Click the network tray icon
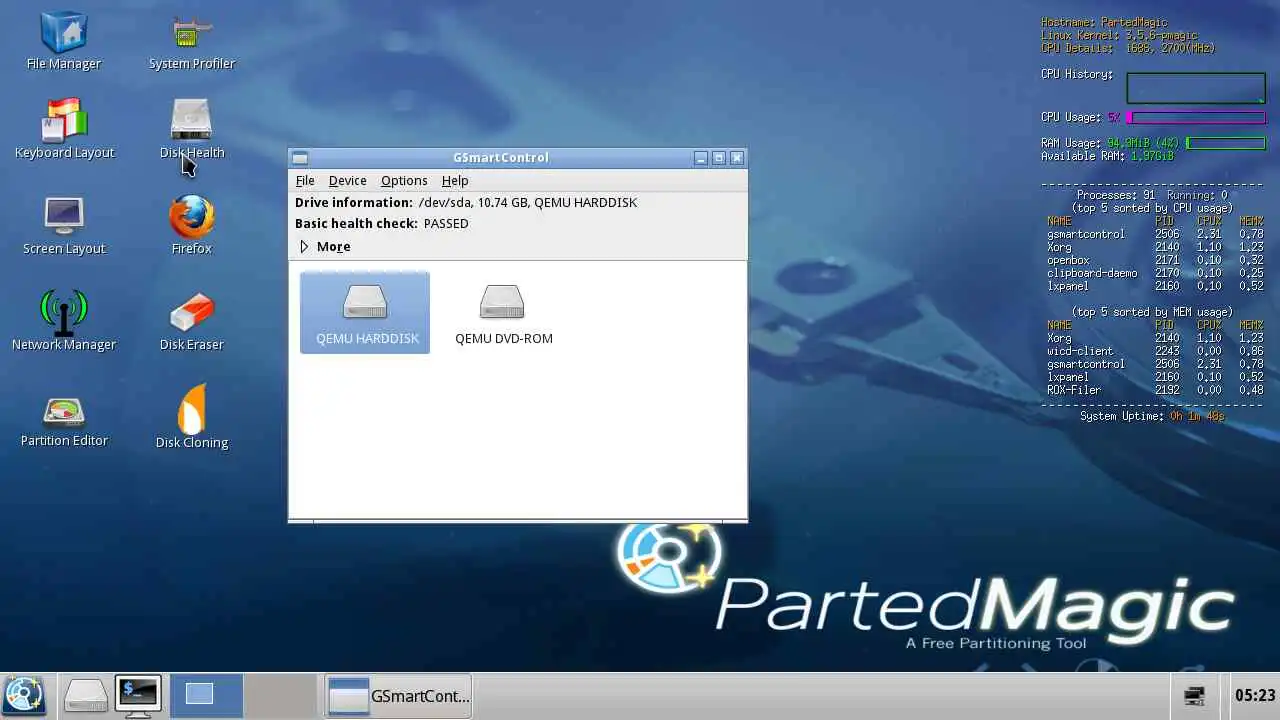This screenshot has width=1280, height=720. (x=1193, y=695)
